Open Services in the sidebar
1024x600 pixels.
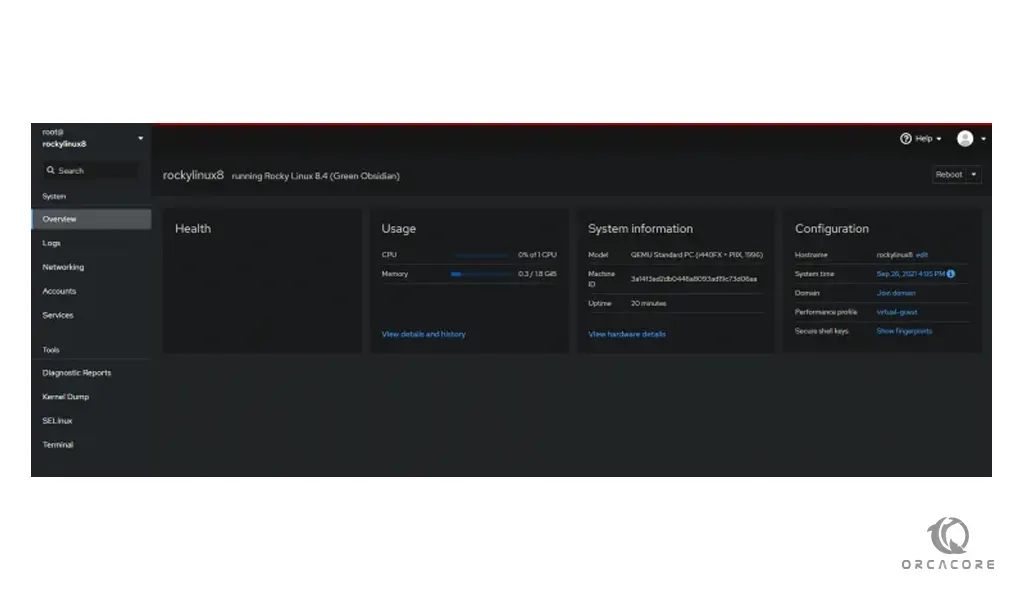tap(58, 315)
